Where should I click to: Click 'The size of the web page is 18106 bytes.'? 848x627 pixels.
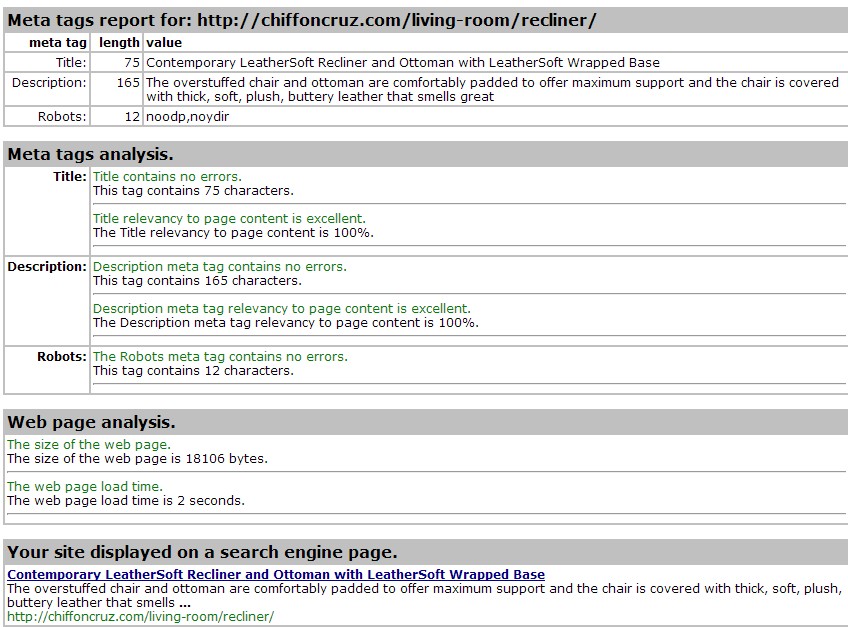point(137,459)
